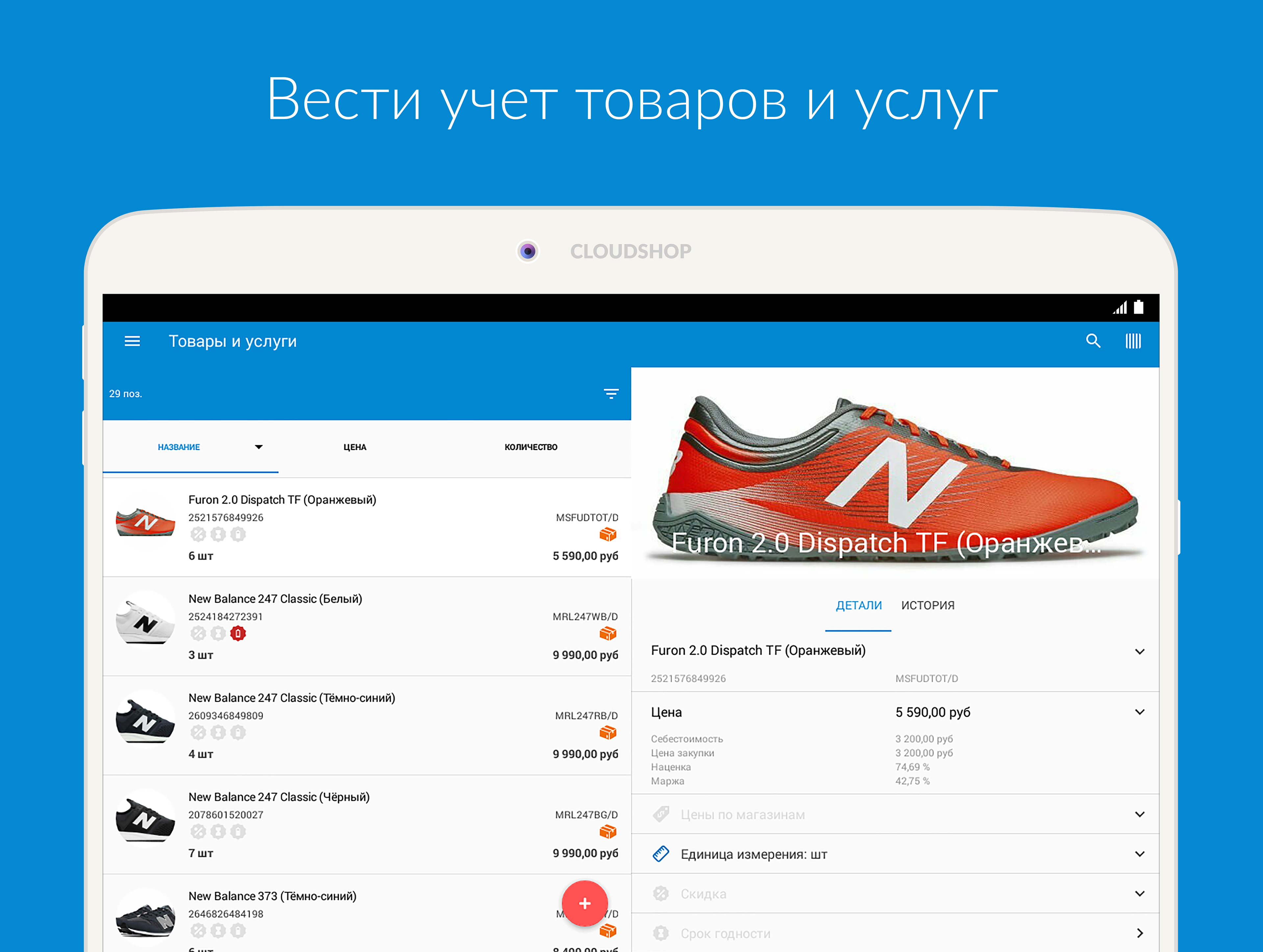Click the Товары и услуги title

[233, 341]
